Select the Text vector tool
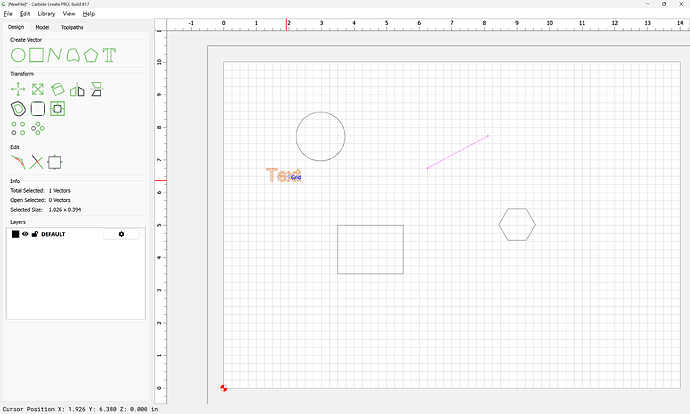This screenshot has height=414, width=690. click(x=110, y=54)
